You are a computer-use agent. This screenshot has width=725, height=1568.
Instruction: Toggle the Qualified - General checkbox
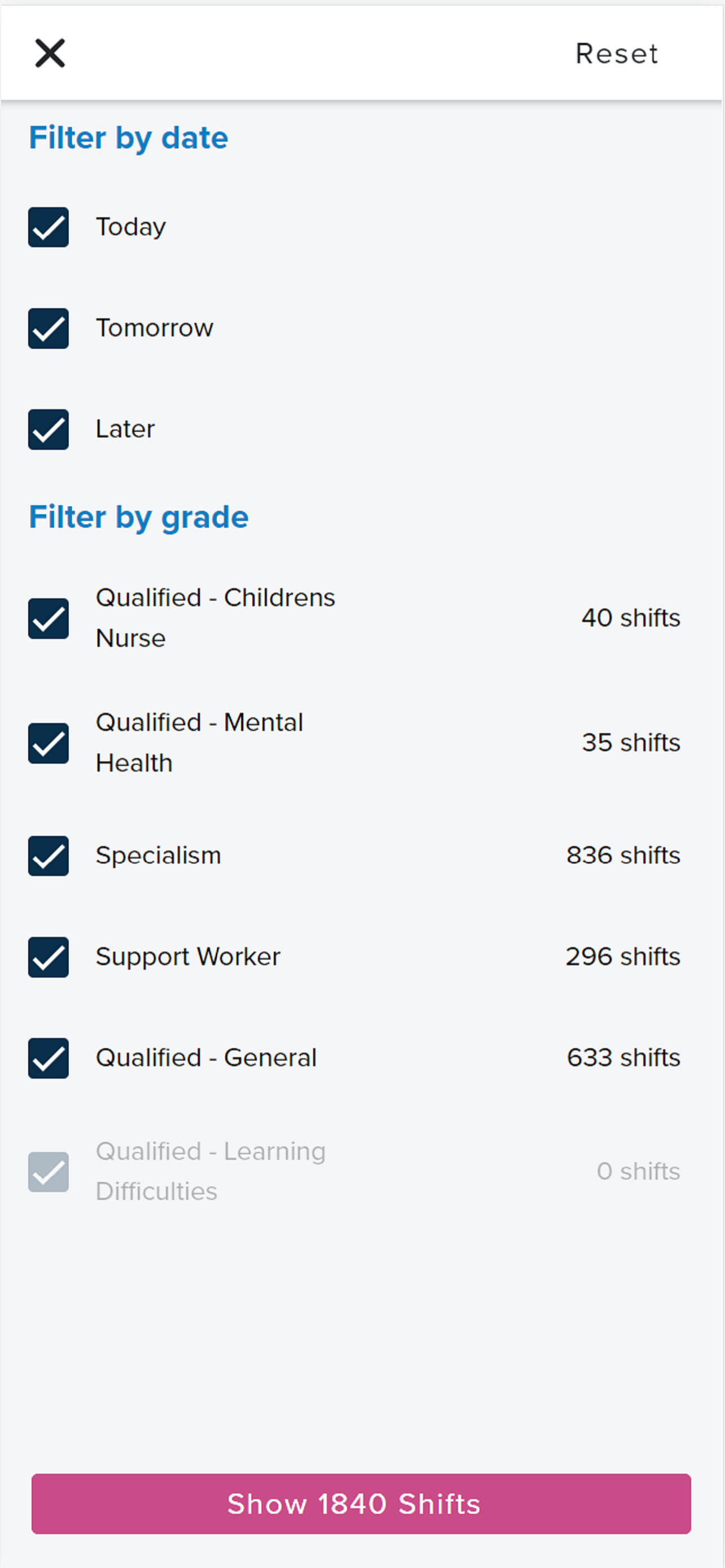(48, 1058)
